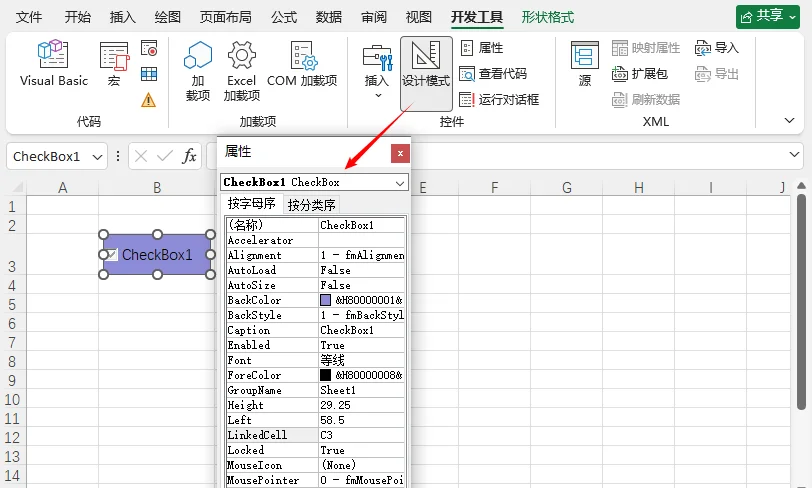Toggle 设计模式 design mode
Screen dimensions: 812x488
(426, 73)
